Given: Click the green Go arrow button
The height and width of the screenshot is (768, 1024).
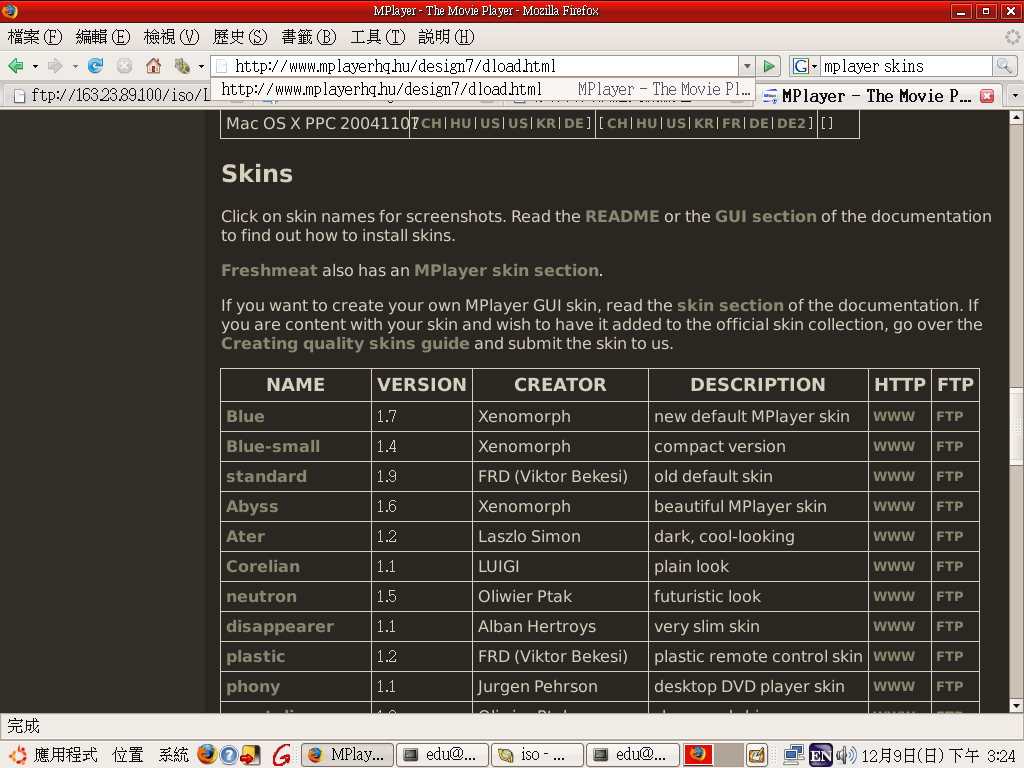Looking at the screenshot, I should pyautogui.click(x=769, y=66).
